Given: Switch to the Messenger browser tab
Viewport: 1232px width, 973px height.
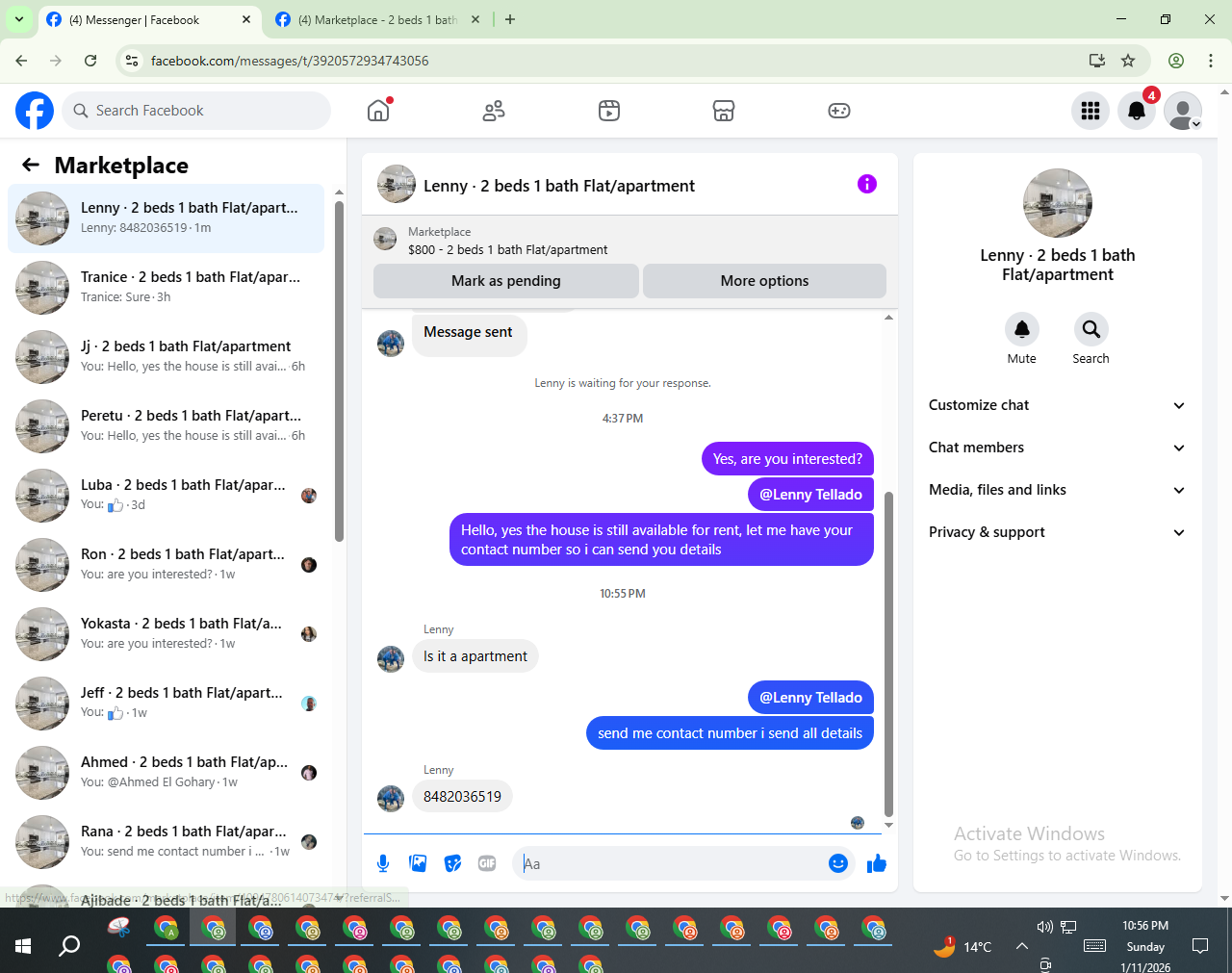Looking at the screenshot, I should tap(149, 19).
